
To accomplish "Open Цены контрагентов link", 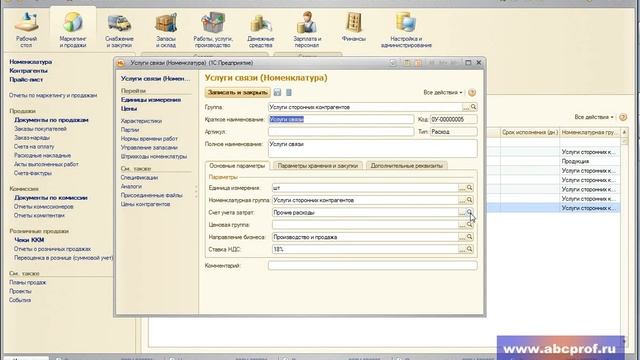I will (145, 204).
